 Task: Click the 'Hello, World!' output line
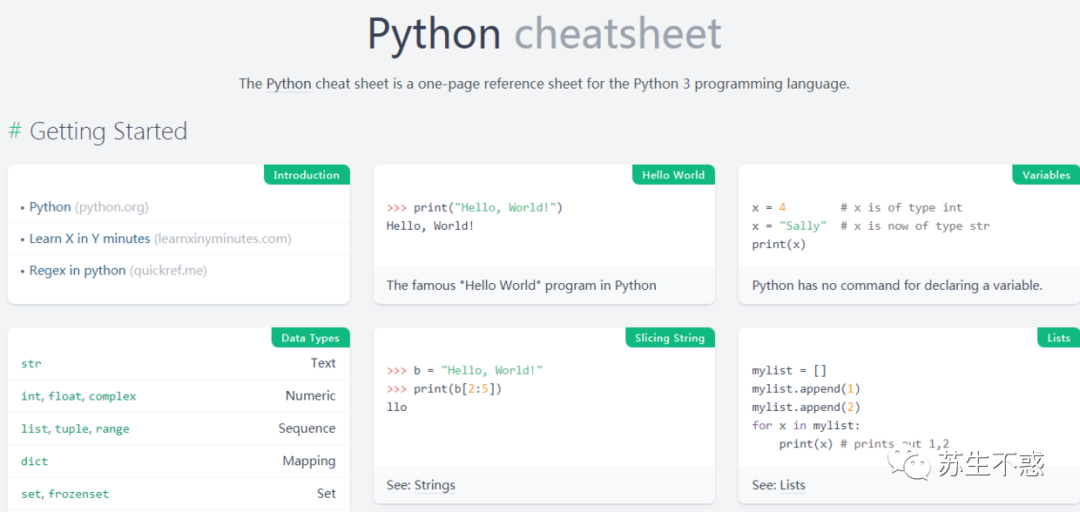430,225
